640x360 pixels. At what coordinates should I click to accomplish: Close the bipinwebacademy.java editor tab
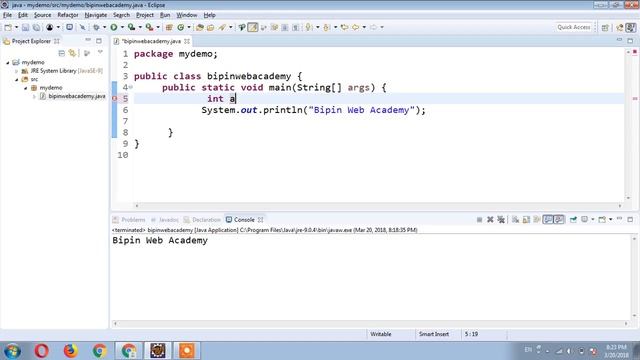tap(187, 41)
